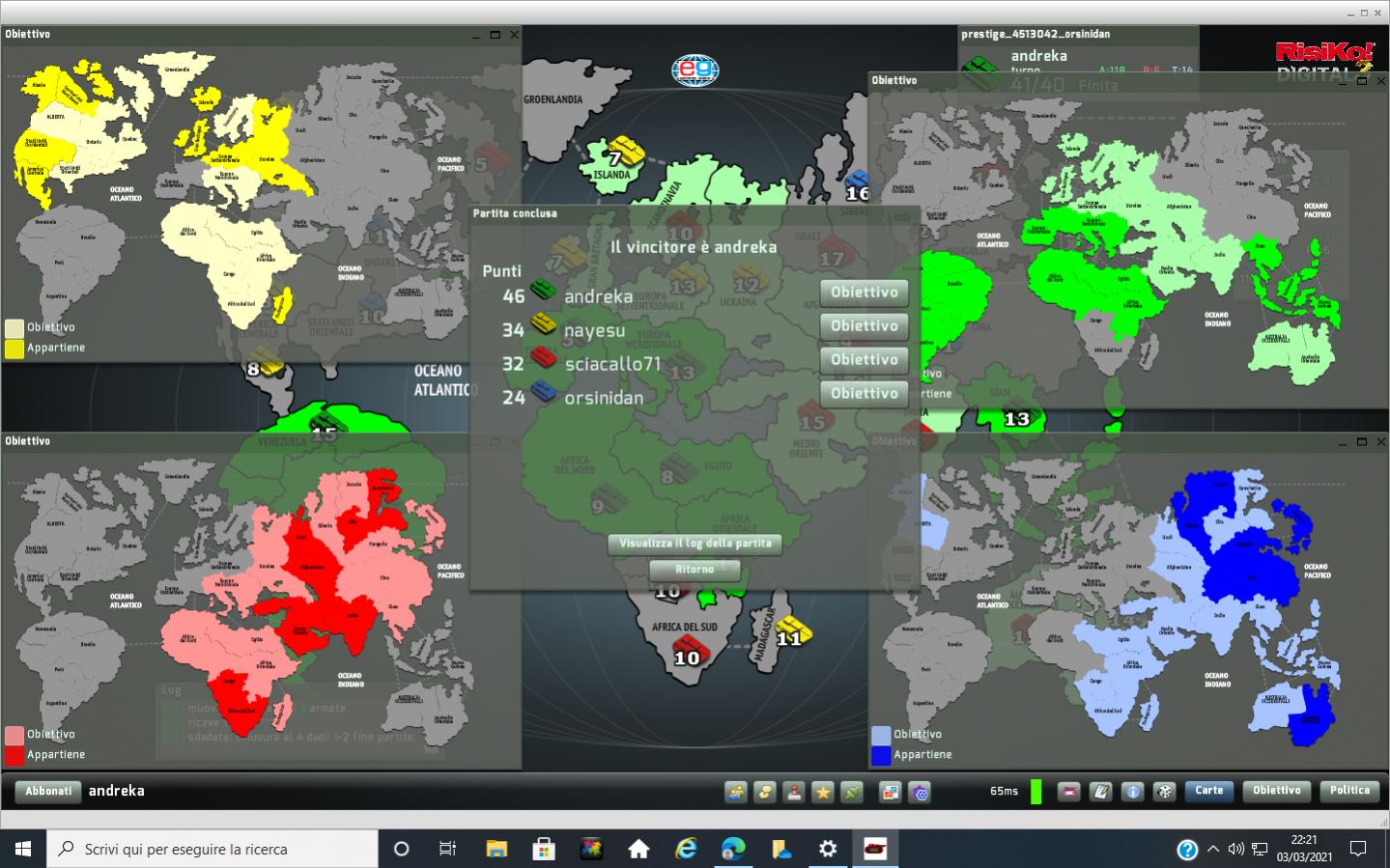Open the Carte button in bottom bar
This screenshot has height=868, width=1390.
pos(1209,791)
